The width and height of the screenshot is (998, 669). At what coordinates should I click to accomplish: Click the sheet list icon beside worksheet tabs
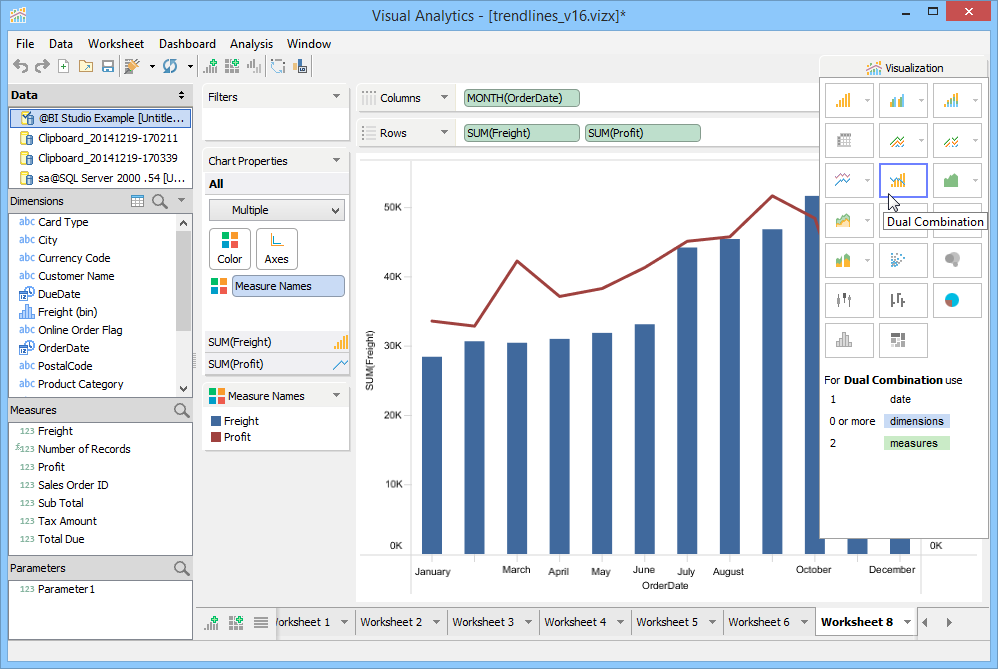coord(261,623)
